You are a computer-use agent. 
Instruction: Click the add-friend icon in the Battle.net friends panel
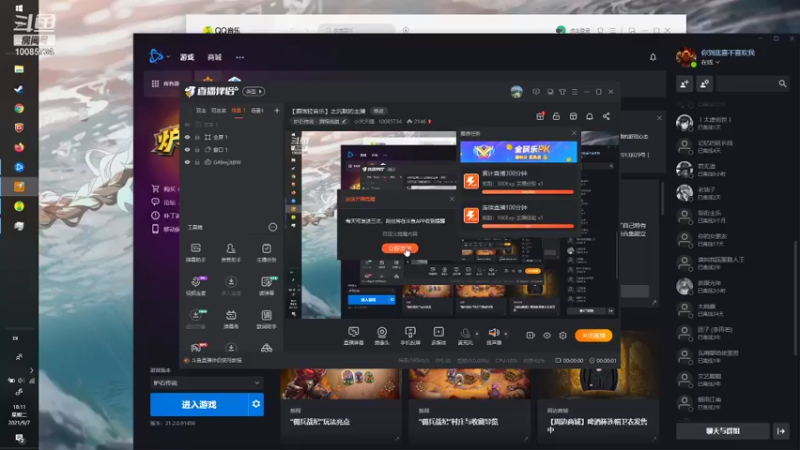(x=684, y=84)
